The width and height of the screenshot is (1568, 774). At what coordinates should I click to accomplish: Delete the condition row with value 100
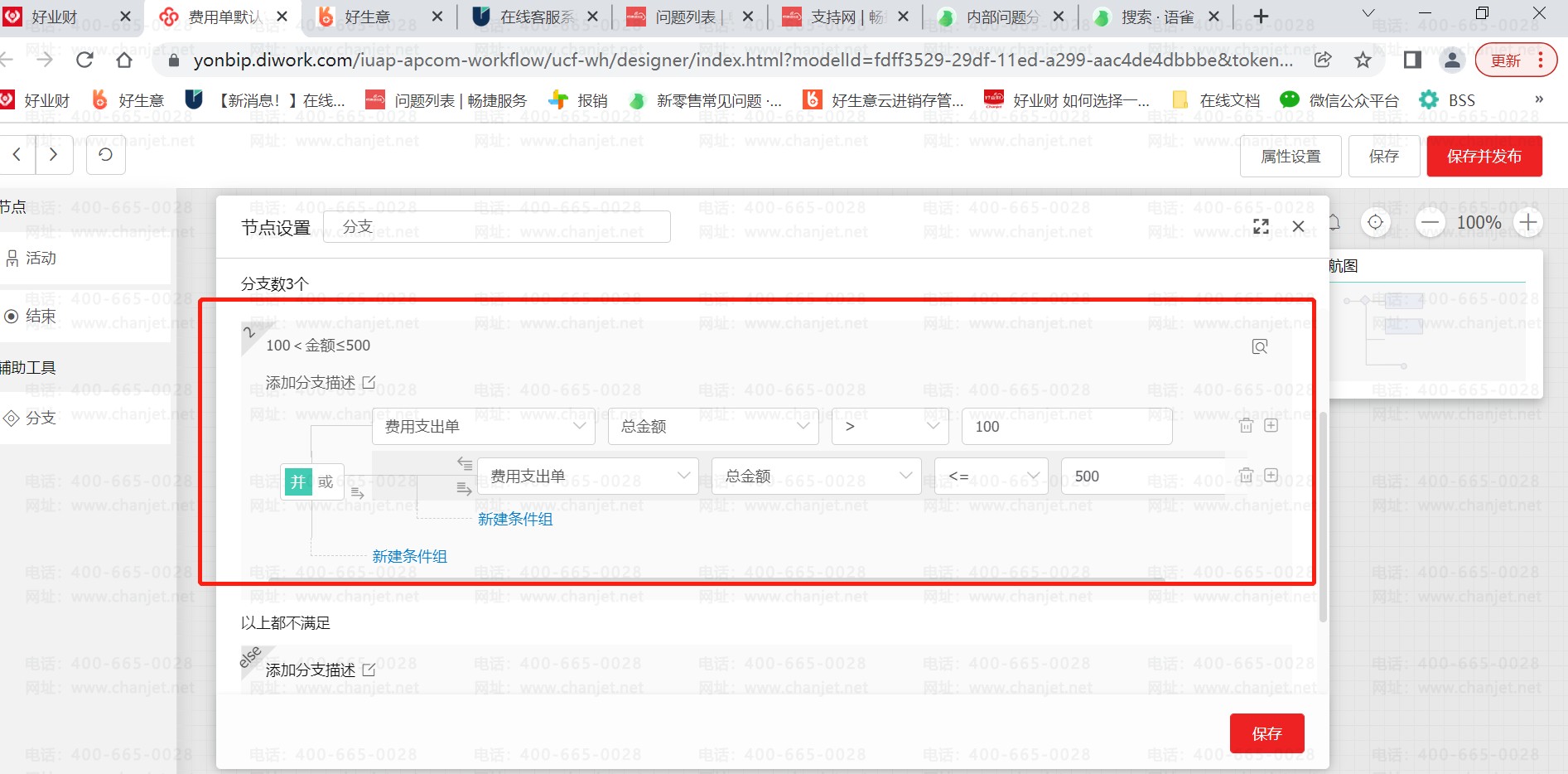pyautogui.click(x=1246, y=426)
